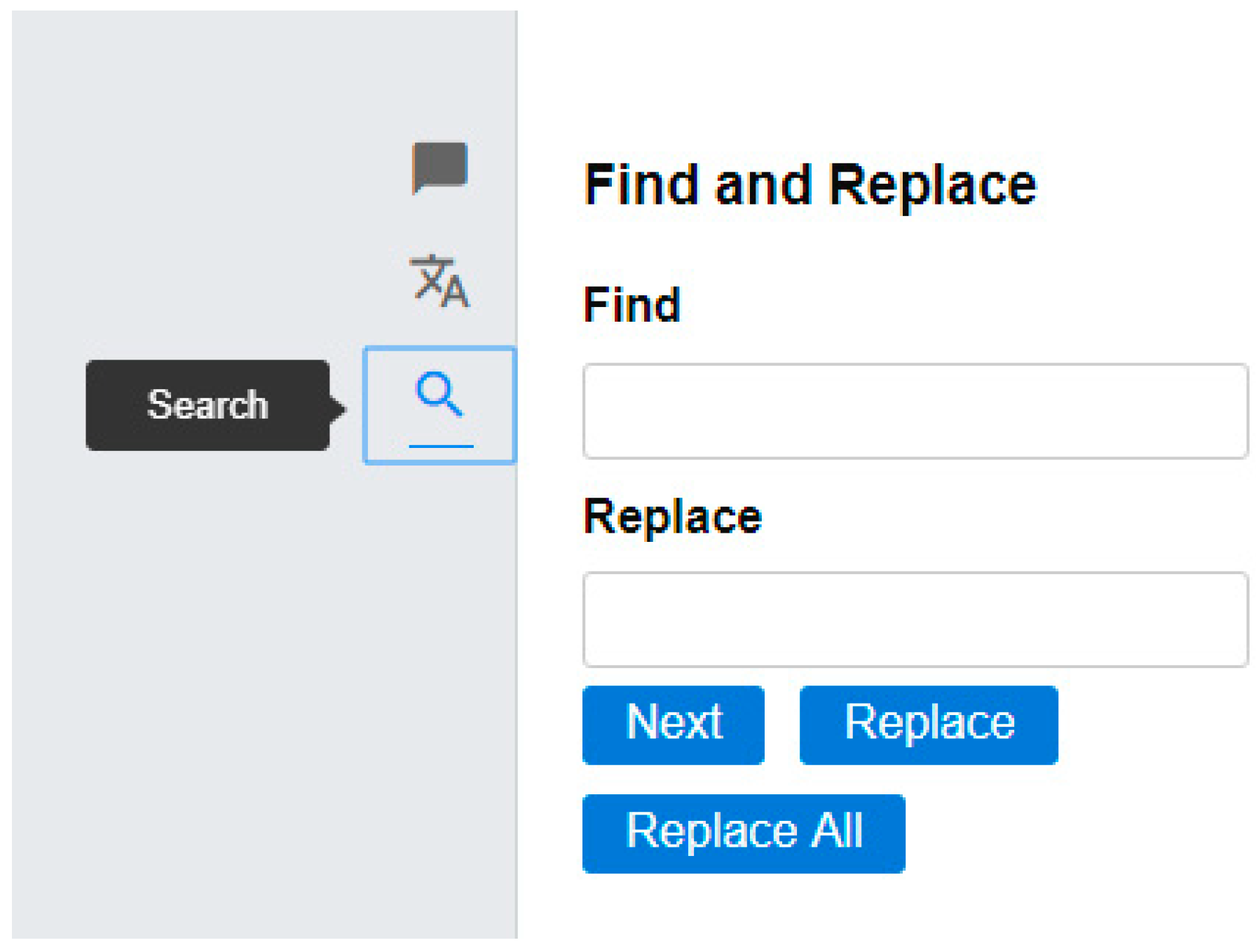Jump to the next match with Next
The width and height of the screenshot is (1256, 952).
click(673, 725)
